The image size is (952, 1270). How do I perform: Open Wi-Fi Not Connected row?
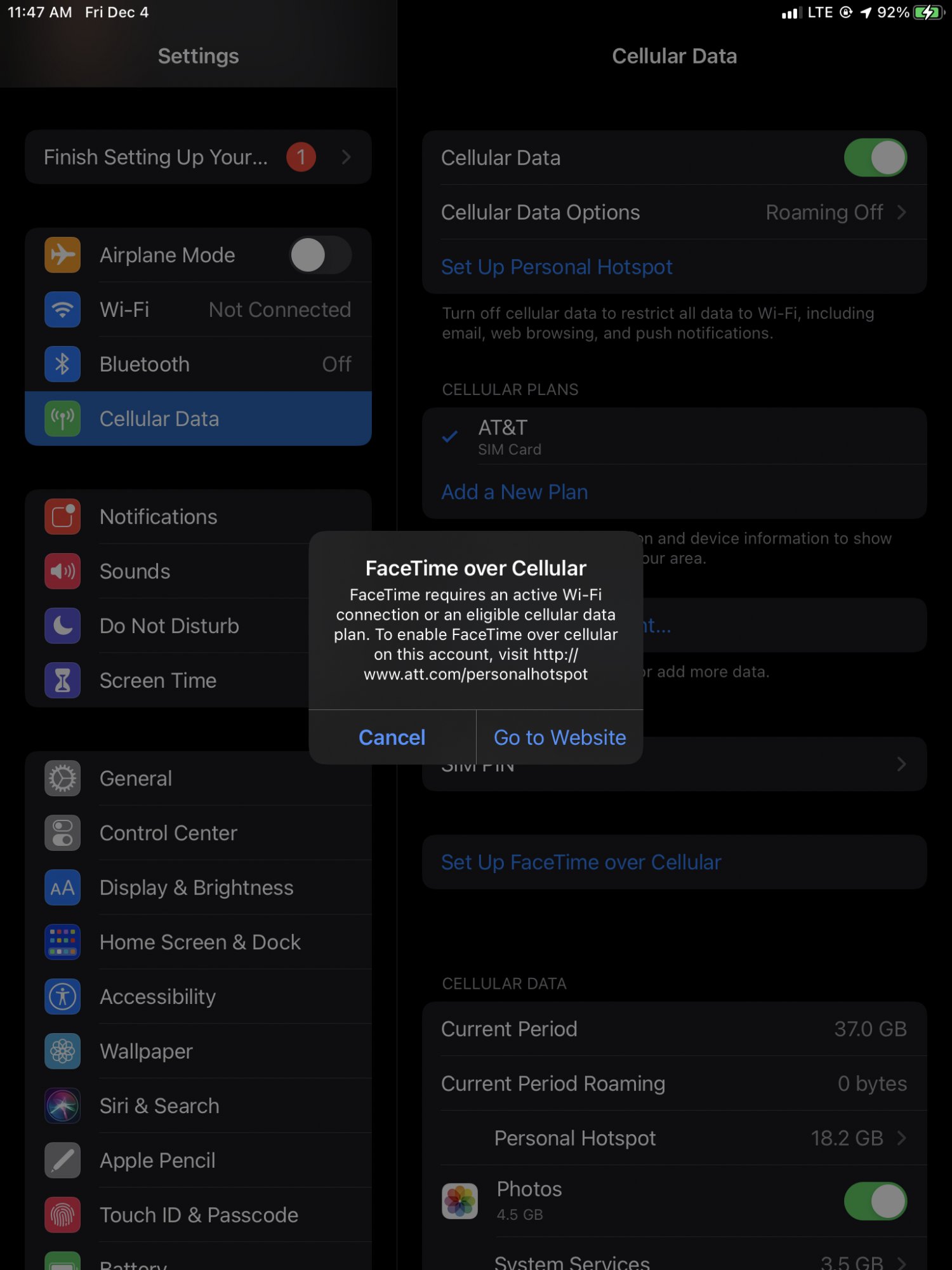pos(198,309)
